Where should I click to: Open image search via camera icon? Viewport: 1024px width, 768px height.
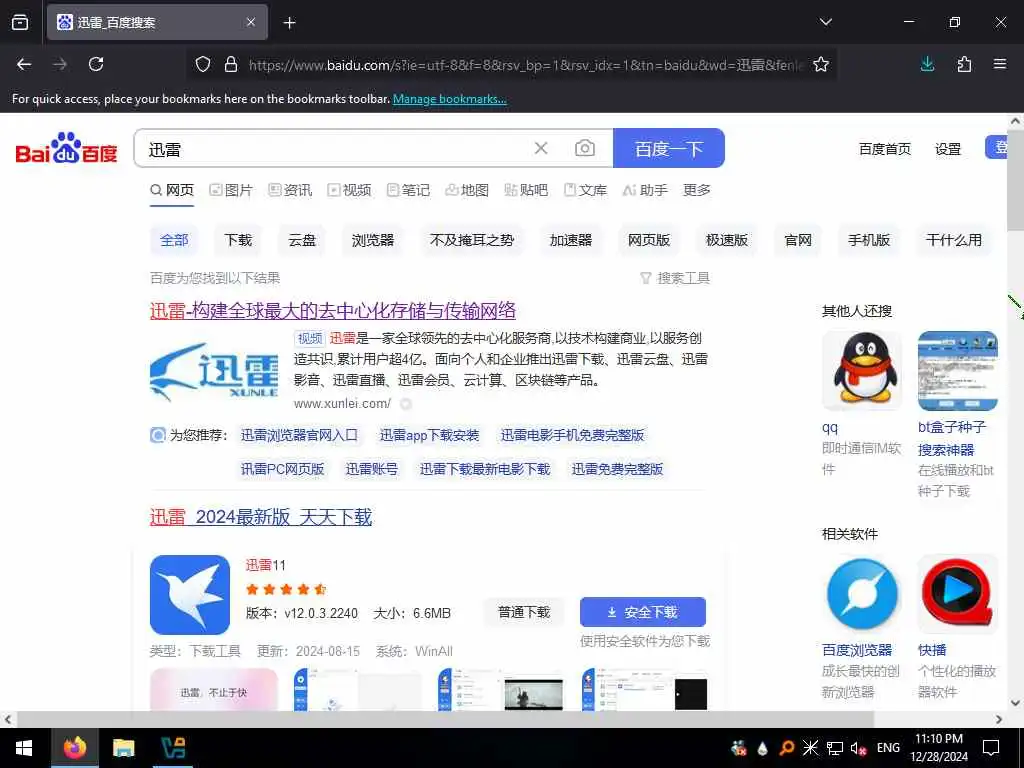tap(584, 148)
